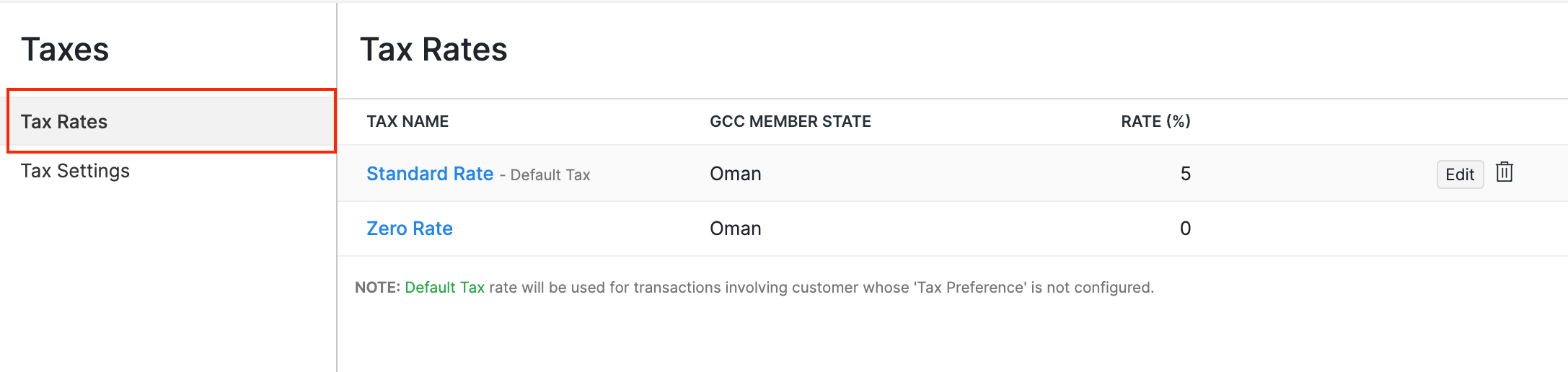The width and height of the screenshot is (1568, 372).
Task: Switch to Tax Settings in the sidebar
Action: pyautogui.click(x=75, y=171)
